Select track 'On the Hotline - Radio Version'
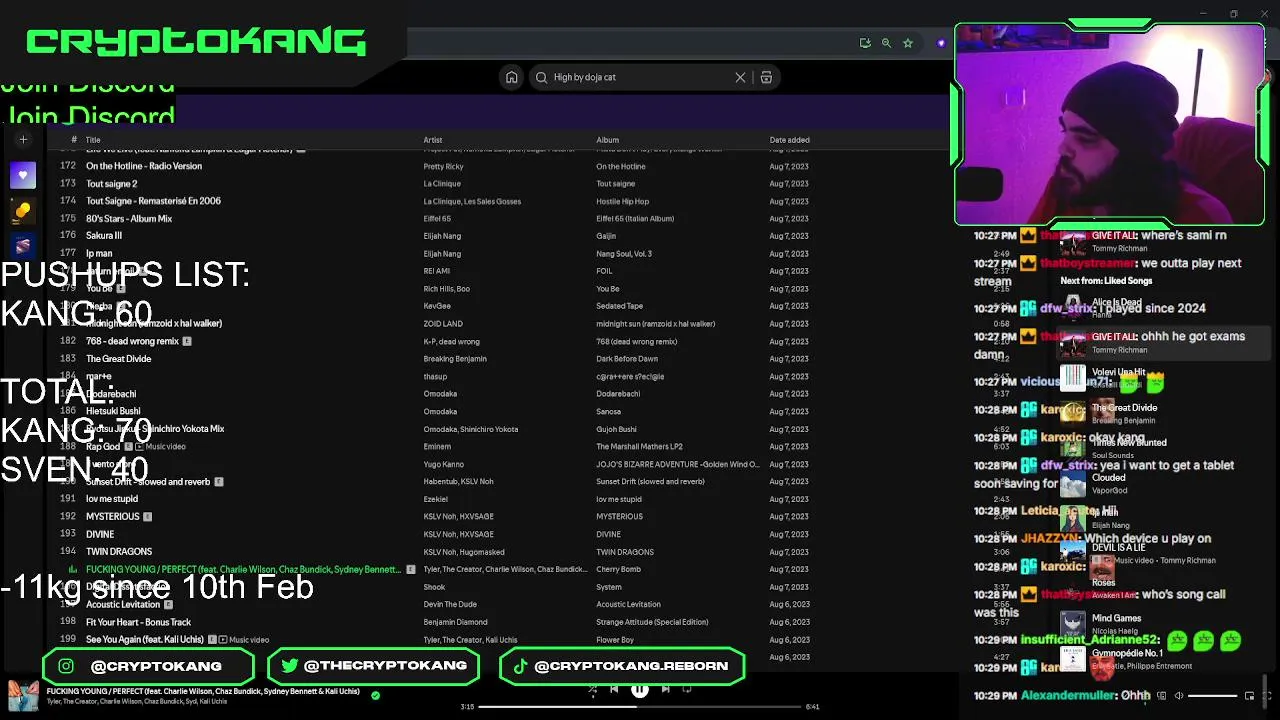Viewport: 1280px width, 720px height. (x=144, y=166)
